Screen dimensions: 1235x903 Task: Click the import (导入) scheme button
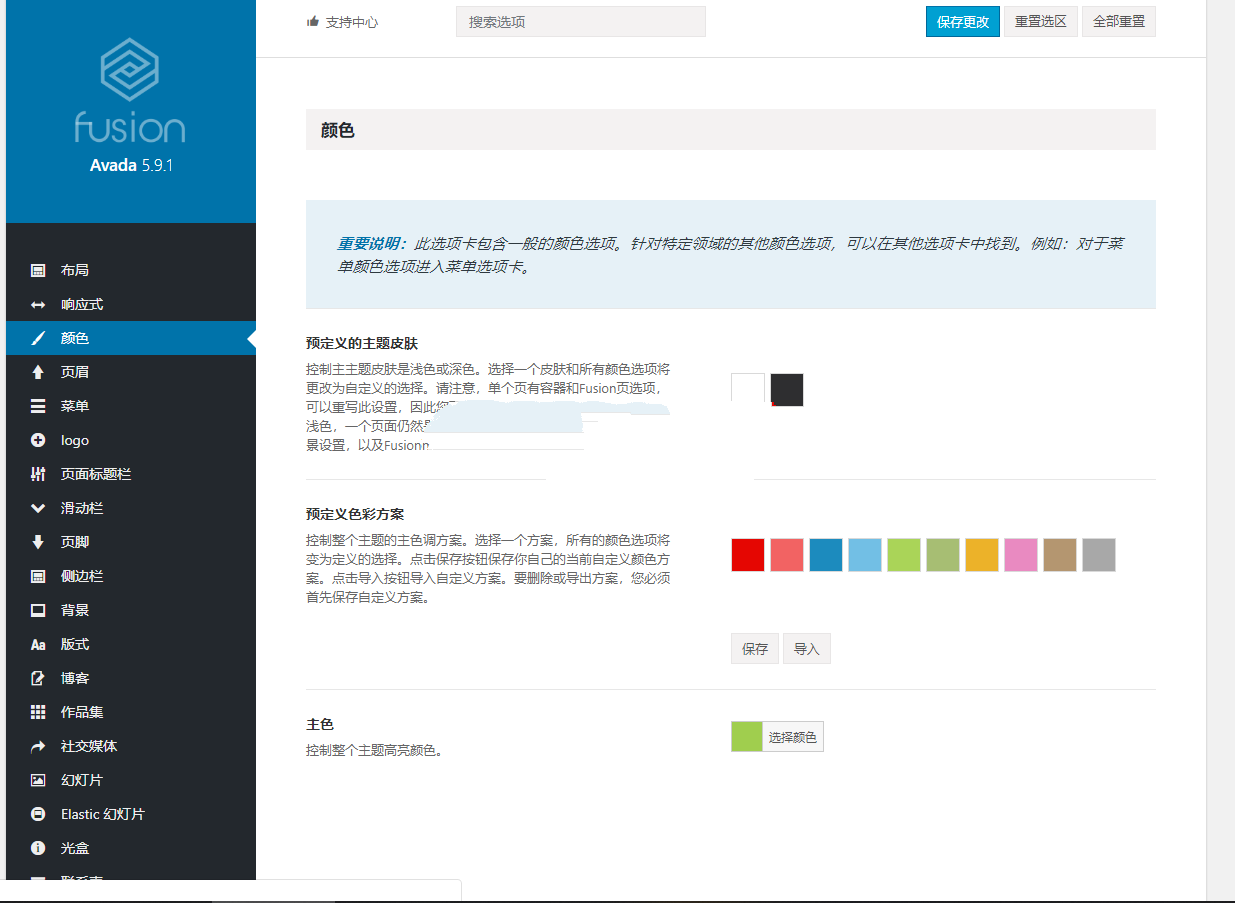806,649
